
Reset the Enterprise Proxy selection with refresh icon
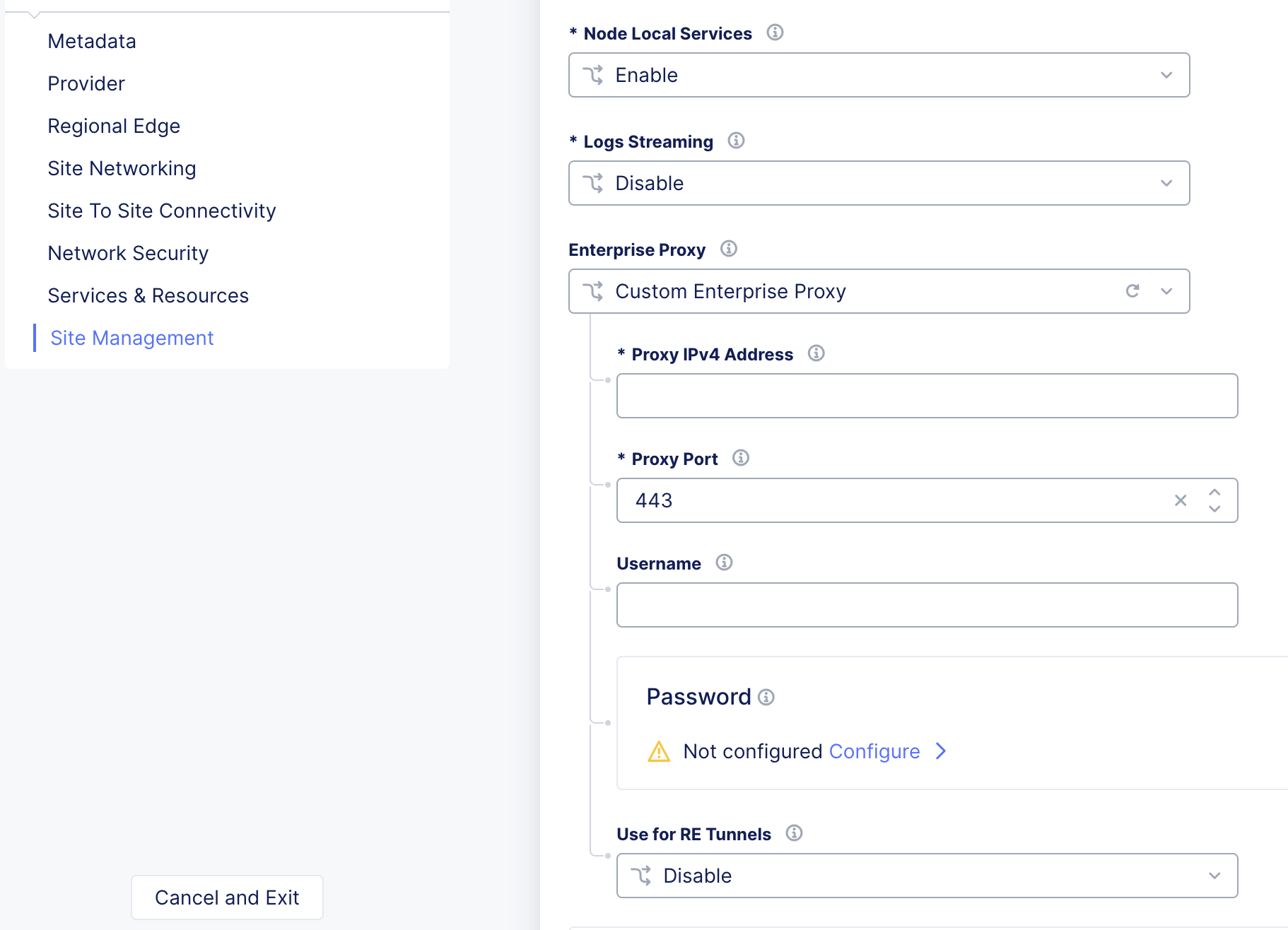(1132, 291)
